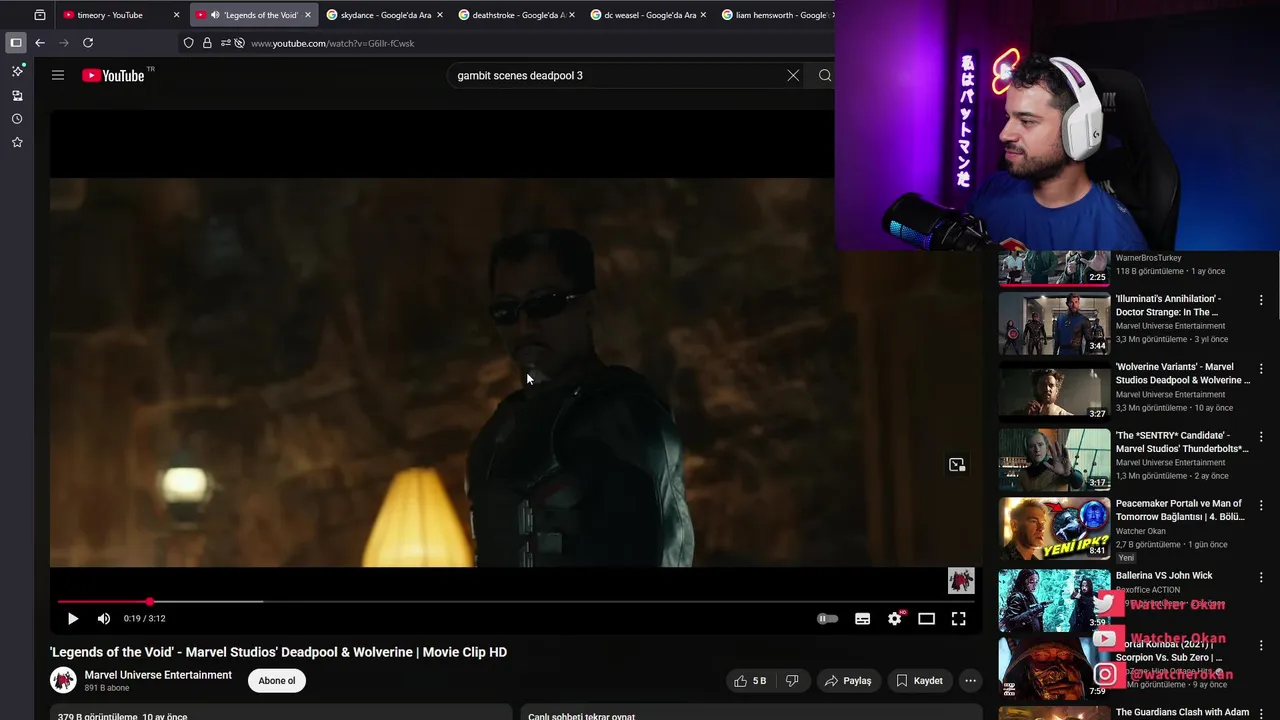The width and height of the screenshot is (1280, 720).
Task: Go back to the previous page
Action: pyautogui.click(x=40, y=43)
